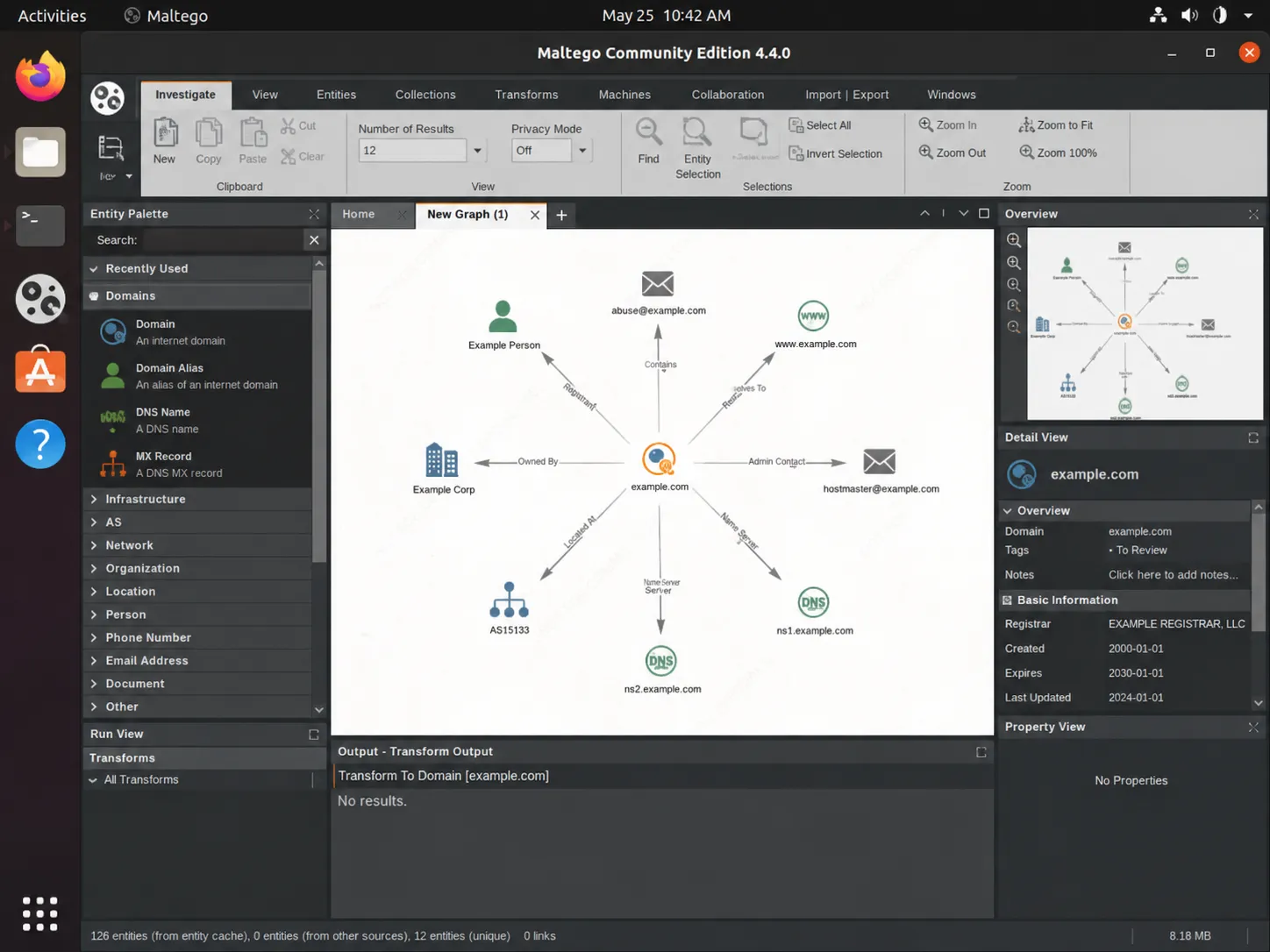Open the Entities ribbon tab
This screenshot has height=952, width=1270.
pos(336,95)
